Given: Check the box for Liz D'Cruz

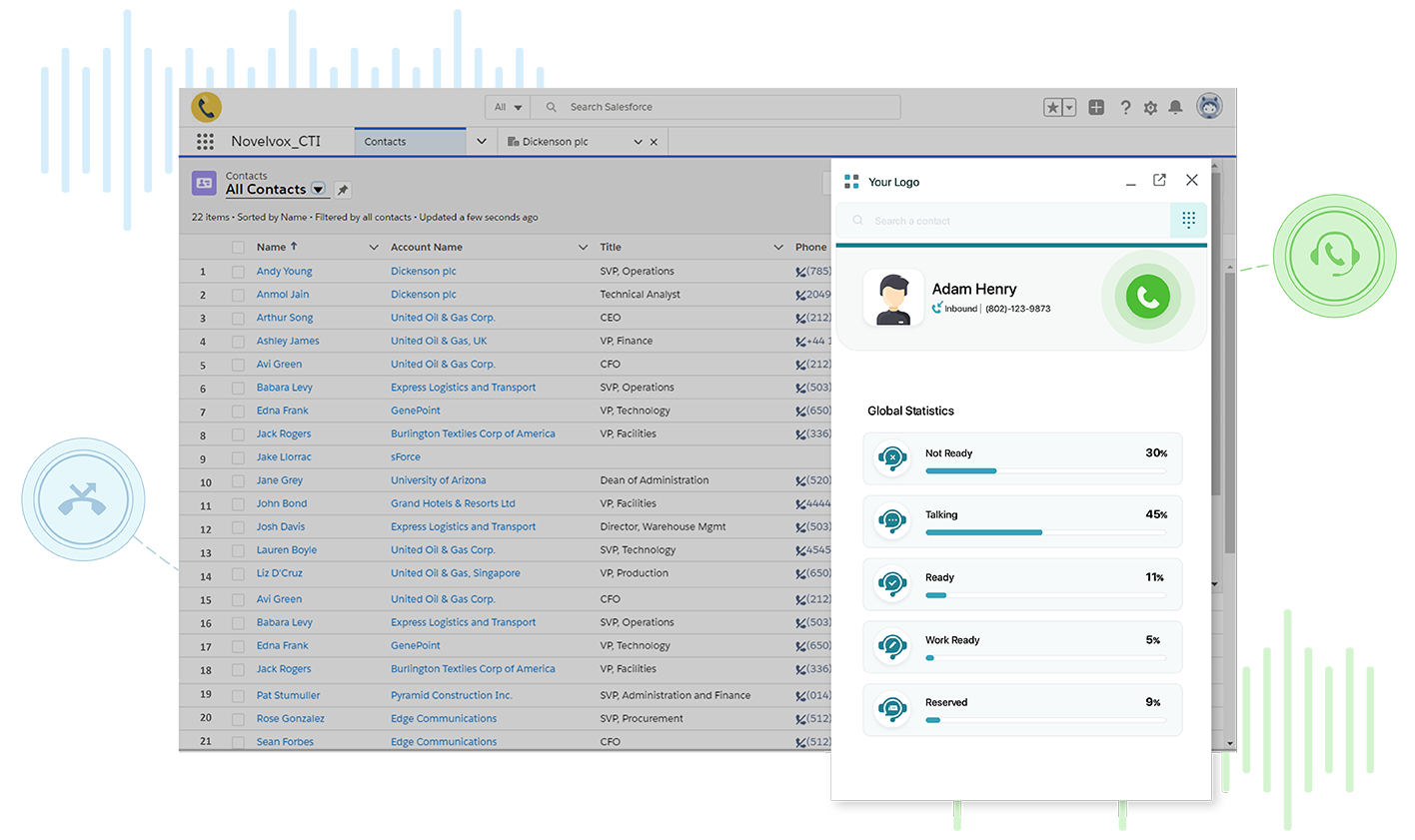Looking at the screenshot, I should tap(238, 574).
